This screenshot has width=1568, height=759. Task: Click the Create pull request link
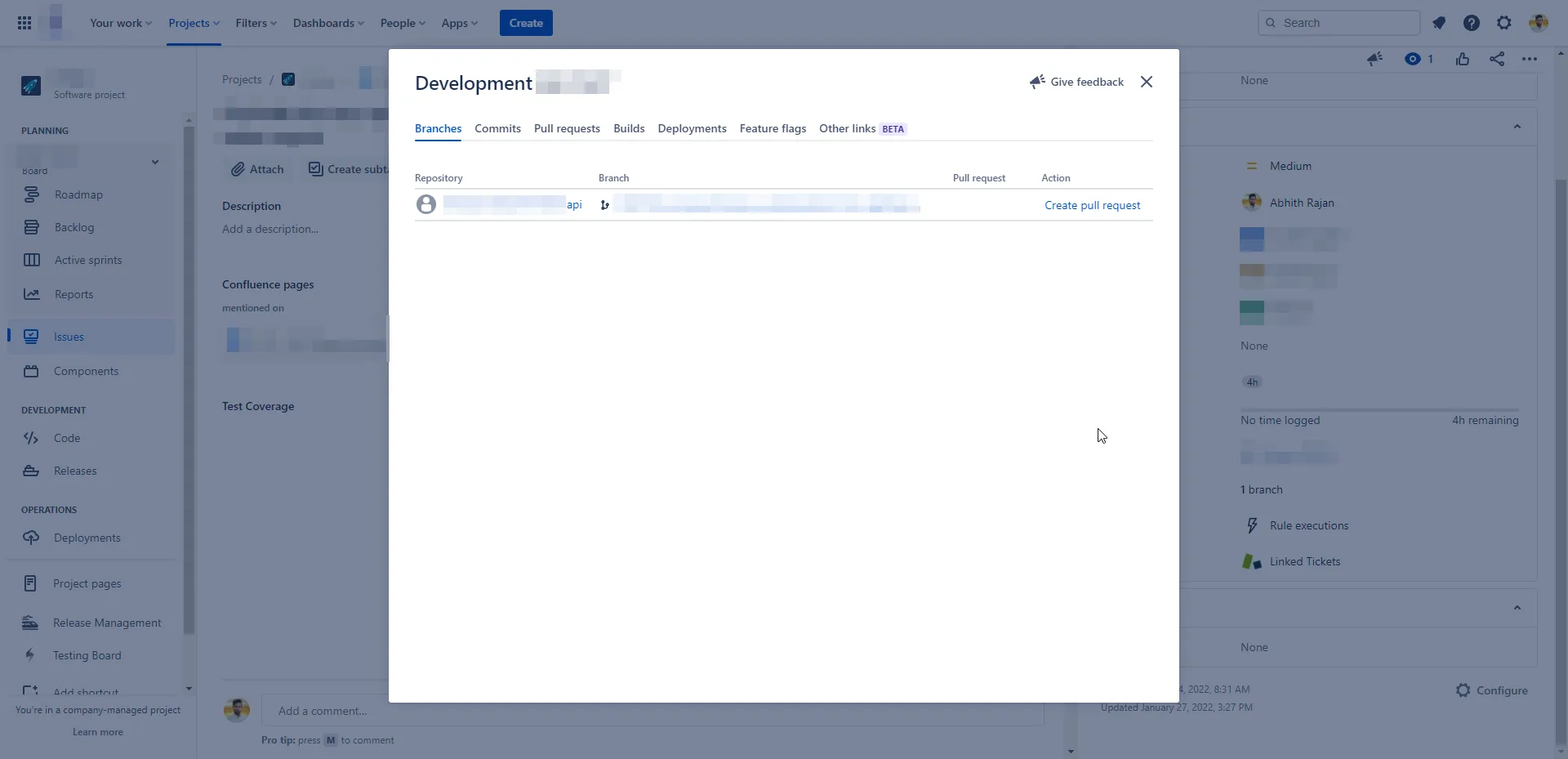pos(1092,205)
